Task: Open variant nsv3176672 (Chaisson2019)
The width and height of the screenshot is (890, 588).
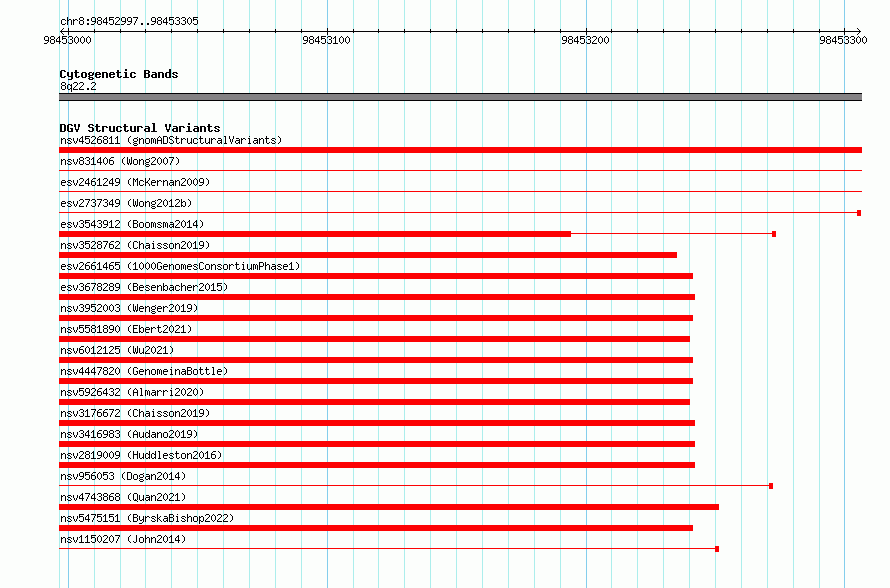Action: [135, 413]
